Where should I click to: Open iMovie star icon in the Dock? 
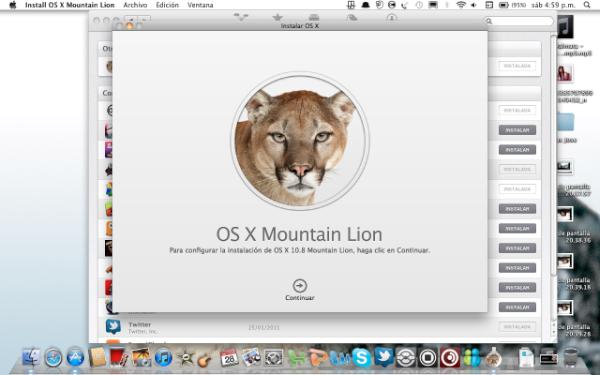tap(186, 358)
